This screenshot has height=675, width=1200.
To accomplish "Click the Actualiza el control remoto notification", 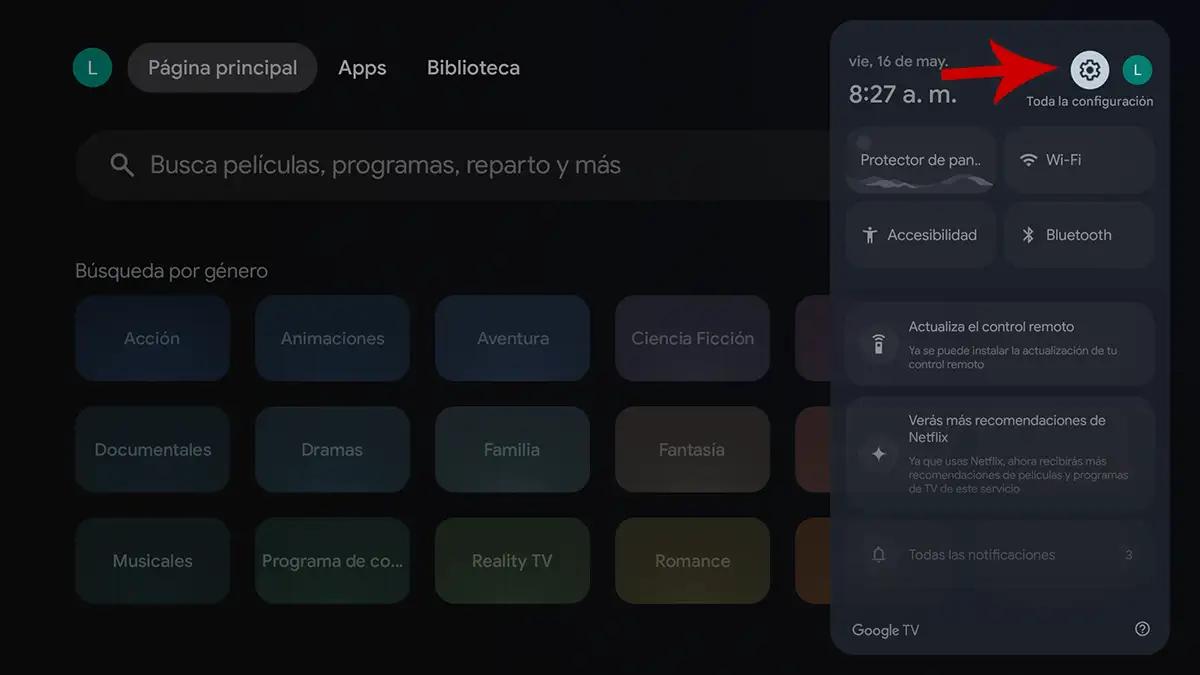I will click(1000, 345).
